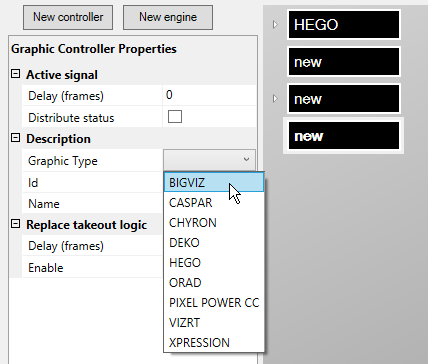Expand the HEGO controller tree node
This screenshot has height=364, width=428.
(x=275, y=25)
